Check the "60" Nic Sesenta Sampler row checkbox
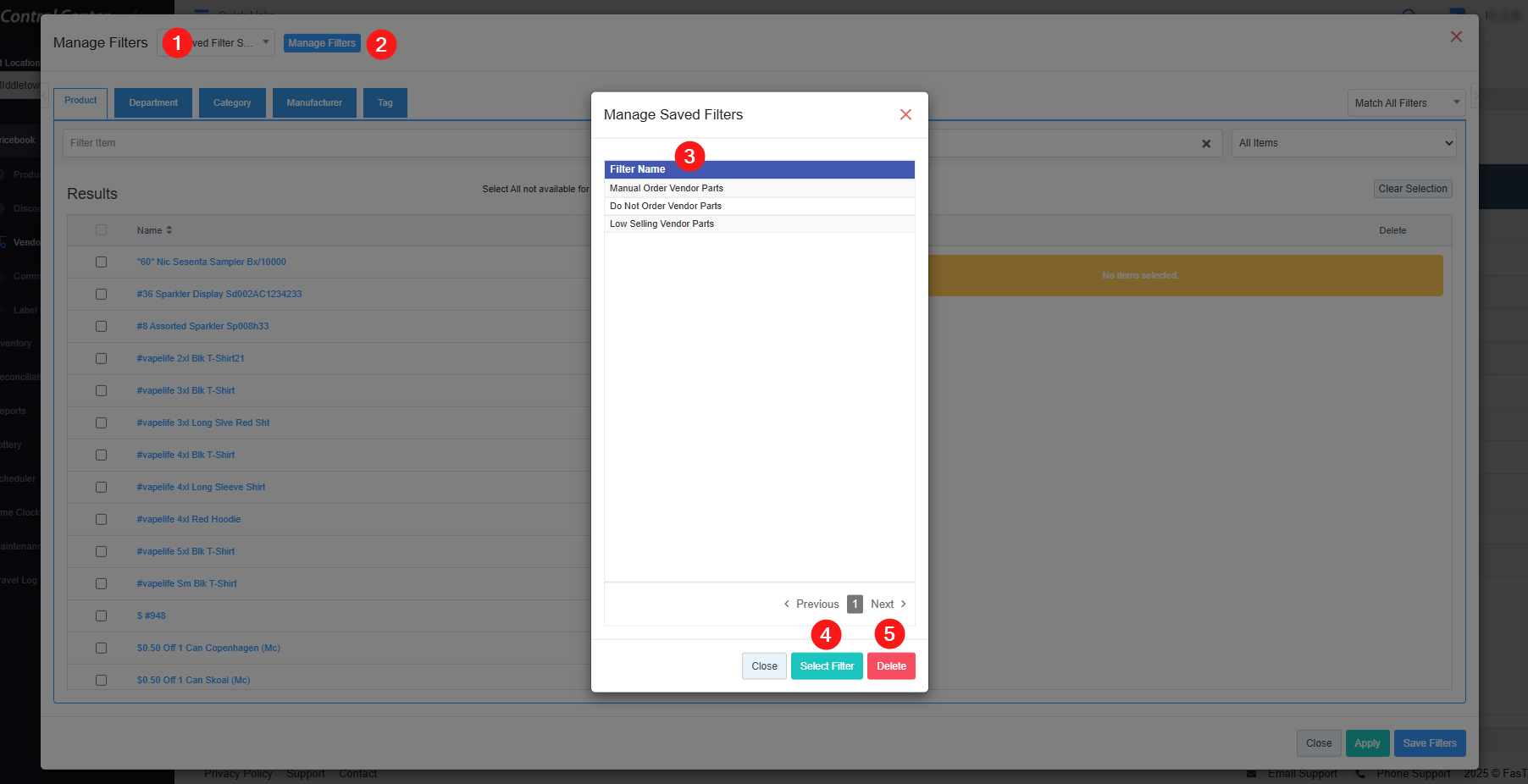This screenshot has width=1528, height=784. coord(102,262)
